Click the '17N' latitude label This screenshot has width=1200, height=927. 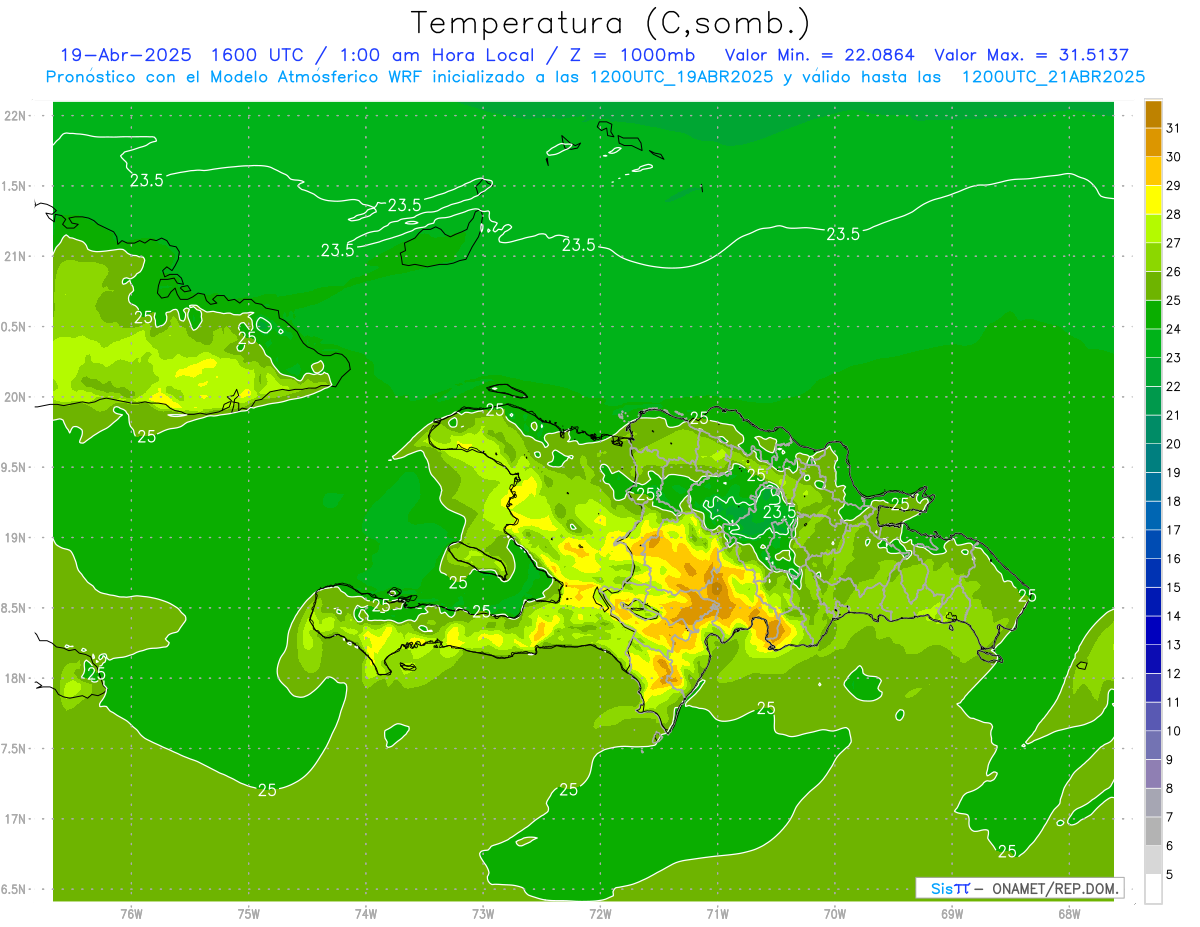point(17,819)
